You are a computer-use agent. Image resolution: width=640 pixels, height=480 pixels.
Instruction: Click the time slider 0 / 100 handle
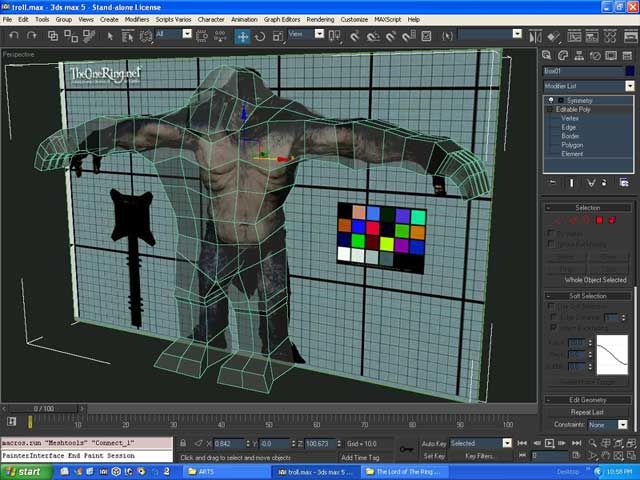click(x=44, y=409)
